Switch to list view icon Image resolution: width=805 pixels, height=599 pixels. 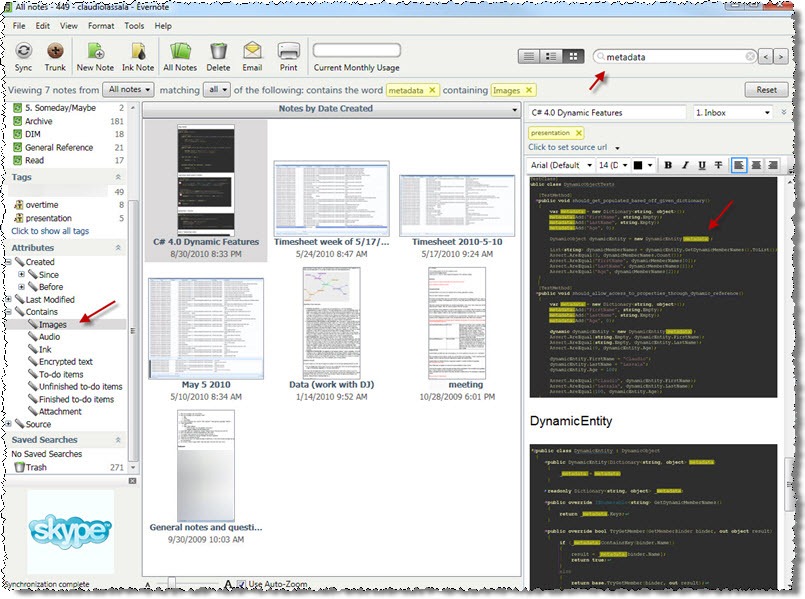click(529, 56)
